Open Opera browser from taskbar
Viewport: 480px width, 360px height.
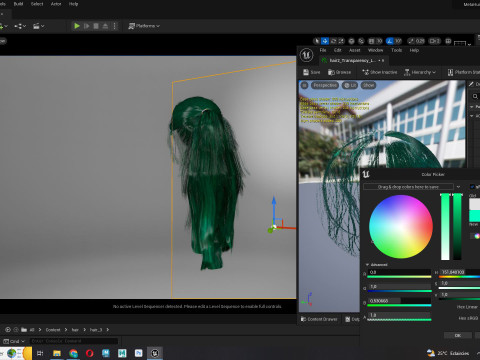(x=89, y=353)
